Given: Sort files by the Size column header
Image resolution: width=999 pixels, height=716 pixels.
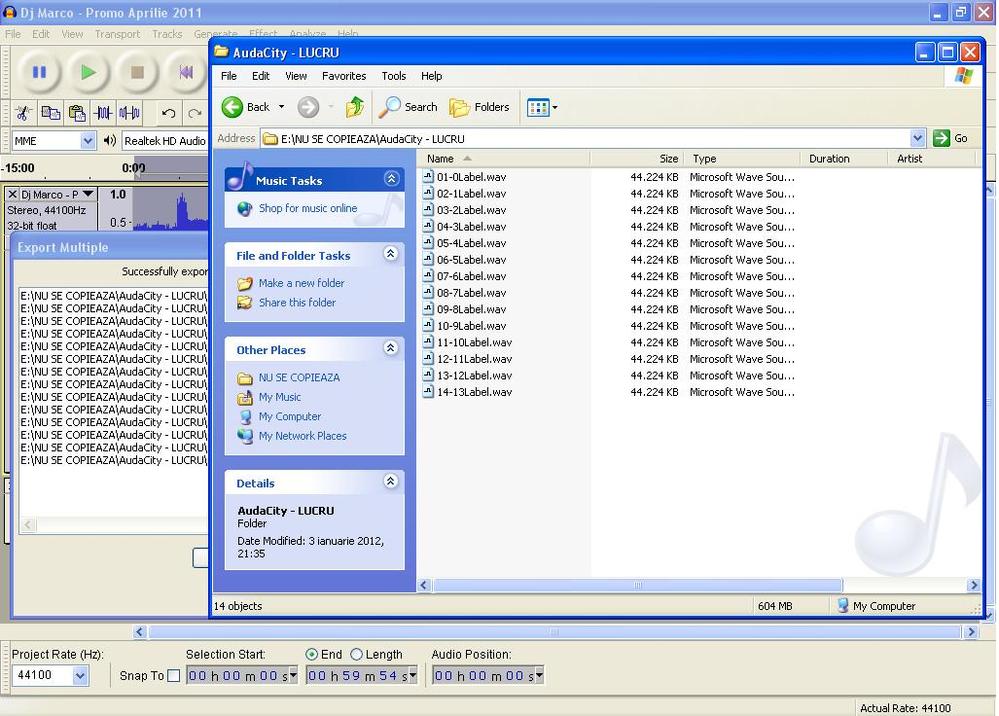Looking at the screenshot, I should 636,159.
